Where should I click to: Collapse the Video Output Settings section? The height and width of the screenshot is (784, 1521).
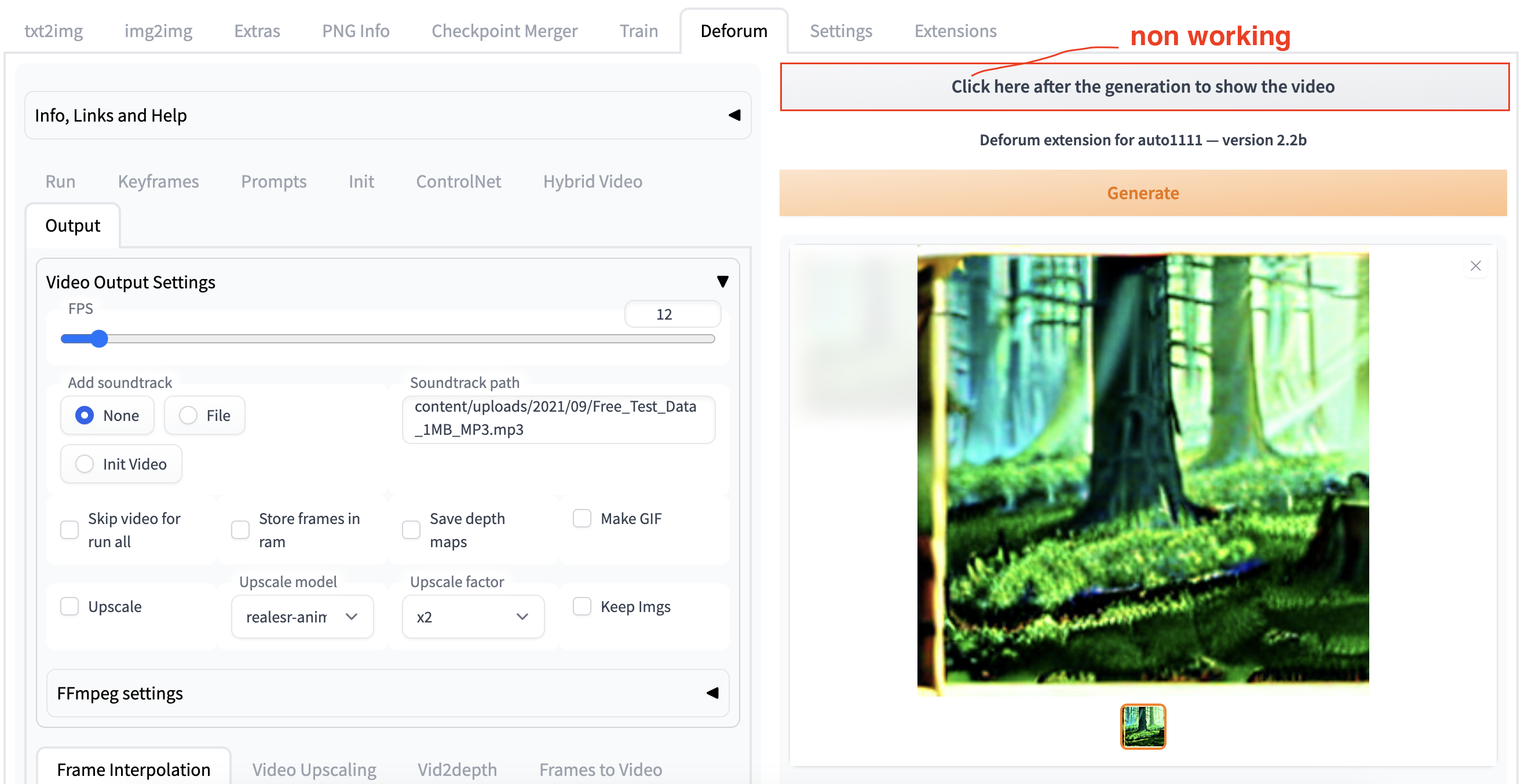pyautogui.click(x=388, y=281)
